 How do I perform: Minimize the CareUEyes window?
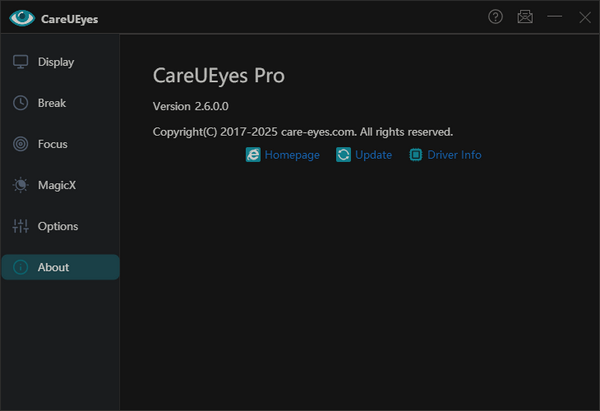click(x=554, y=16)
